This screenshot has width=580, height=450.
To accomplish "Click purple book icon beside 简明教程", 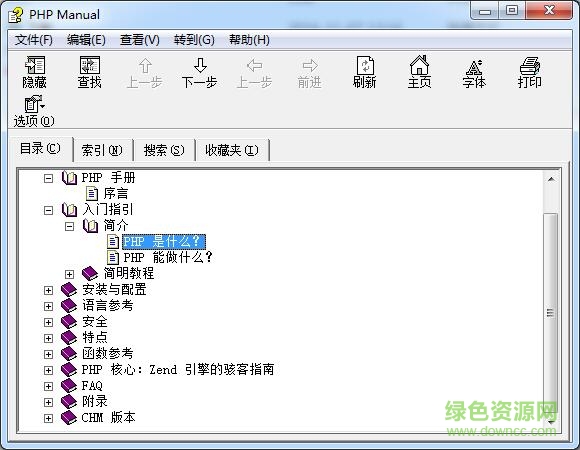I will point(90,274).
